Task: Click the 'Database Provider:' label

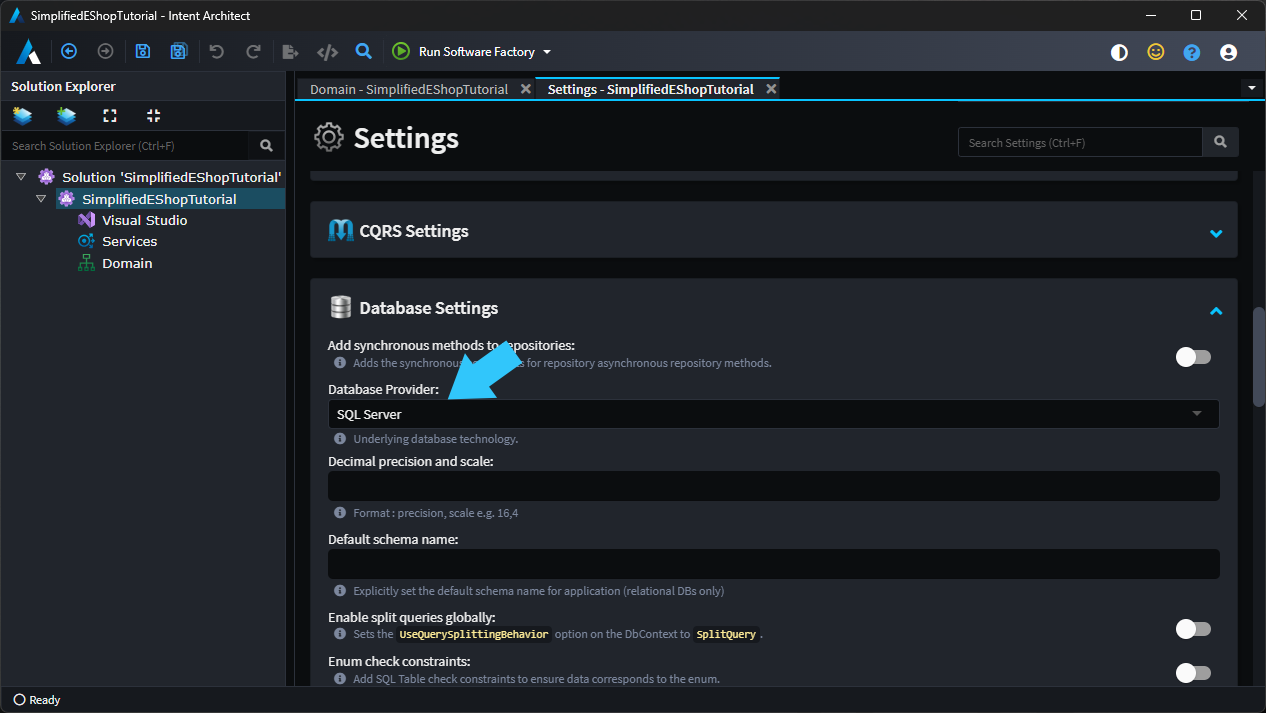Action: (x=383, y=389)
